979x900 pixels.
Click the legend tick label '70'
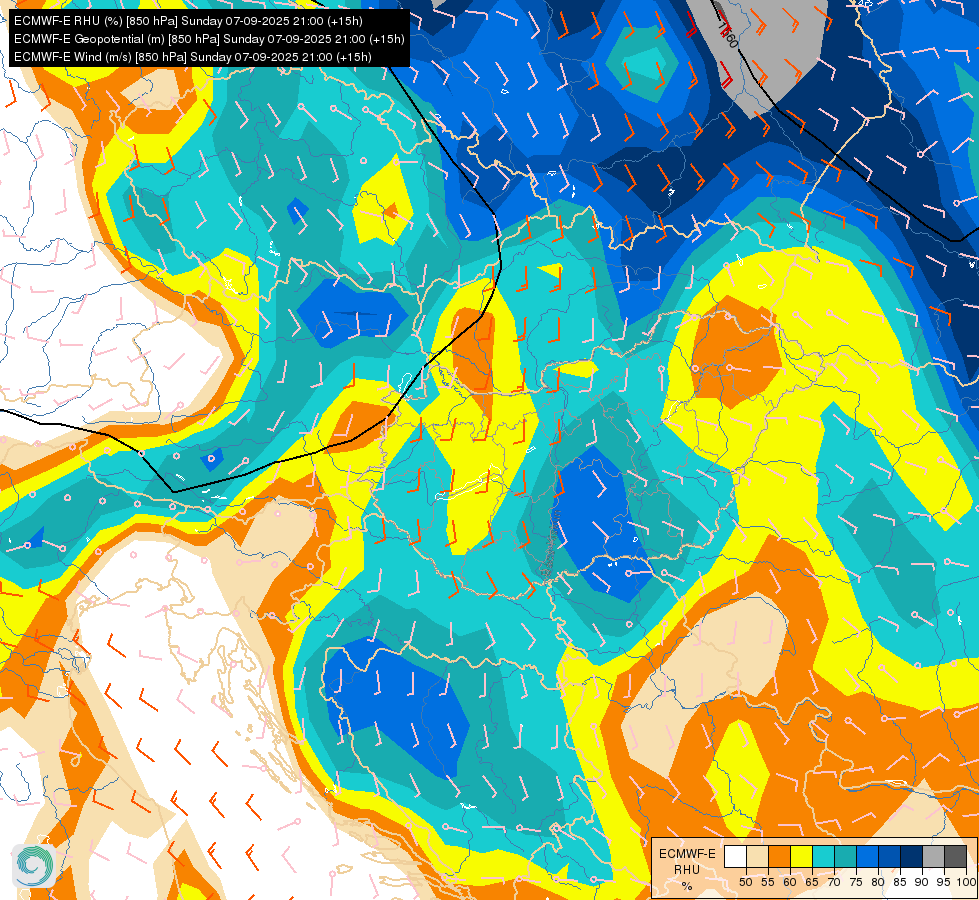pyautogui.click(x=834, y=882)
